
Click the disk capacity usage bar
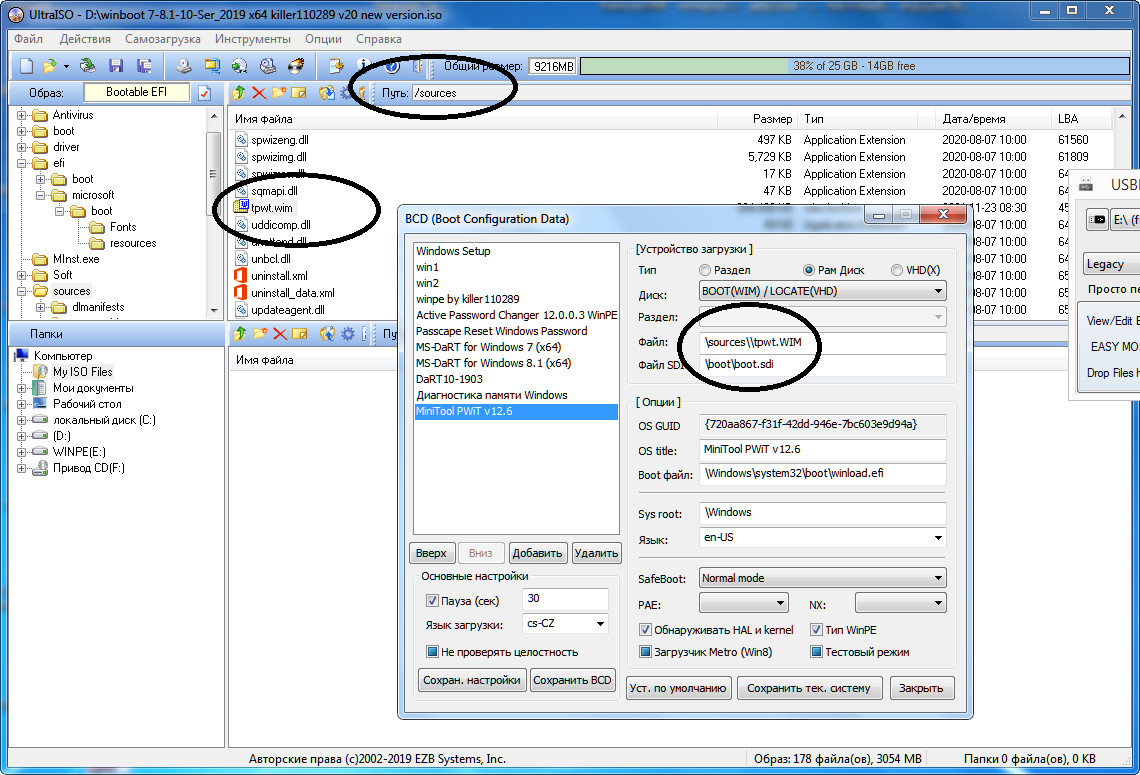853,66
